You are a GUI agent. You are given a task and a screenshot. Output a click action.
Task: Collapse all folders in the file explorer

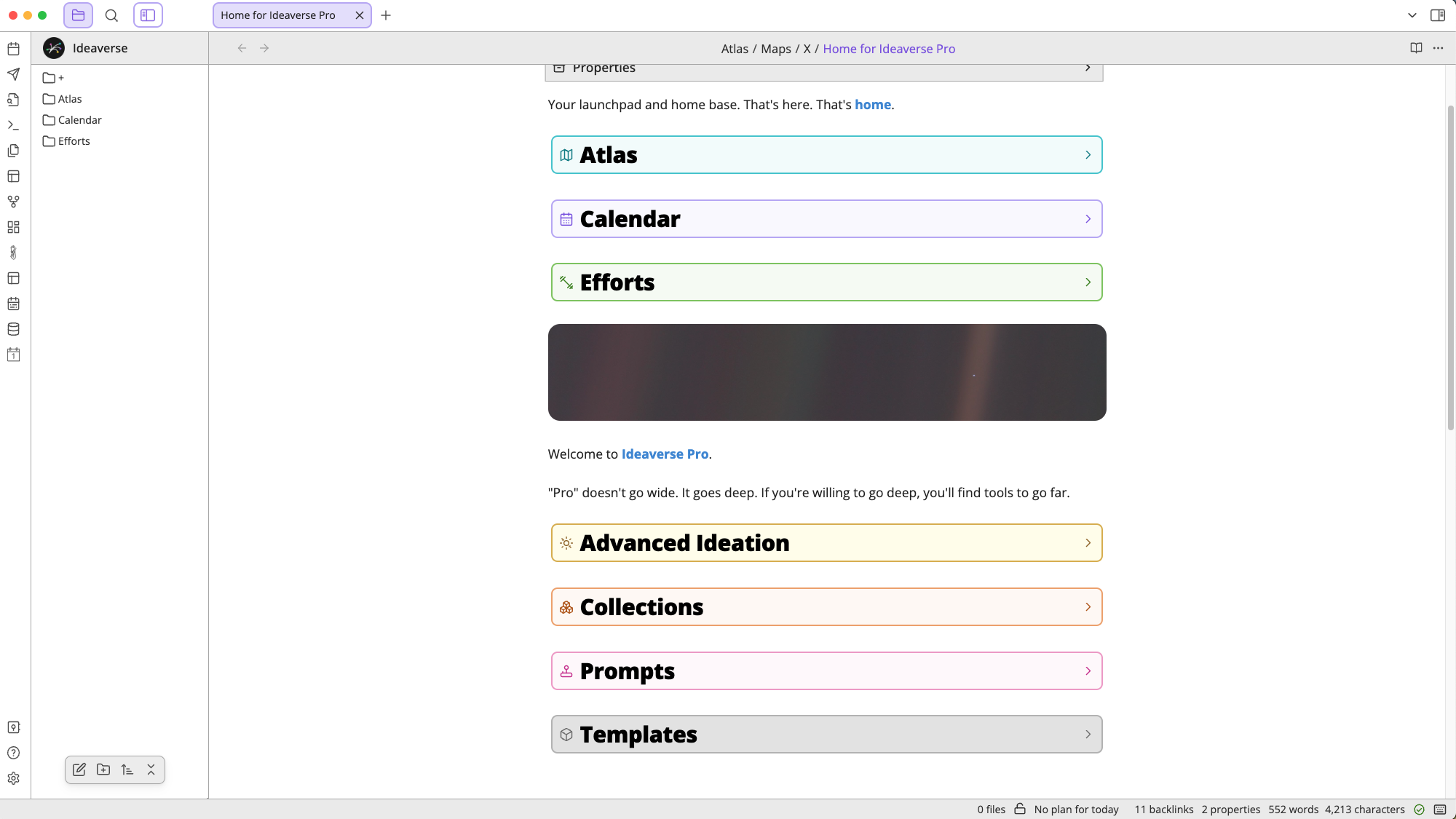tap(151, 769)
